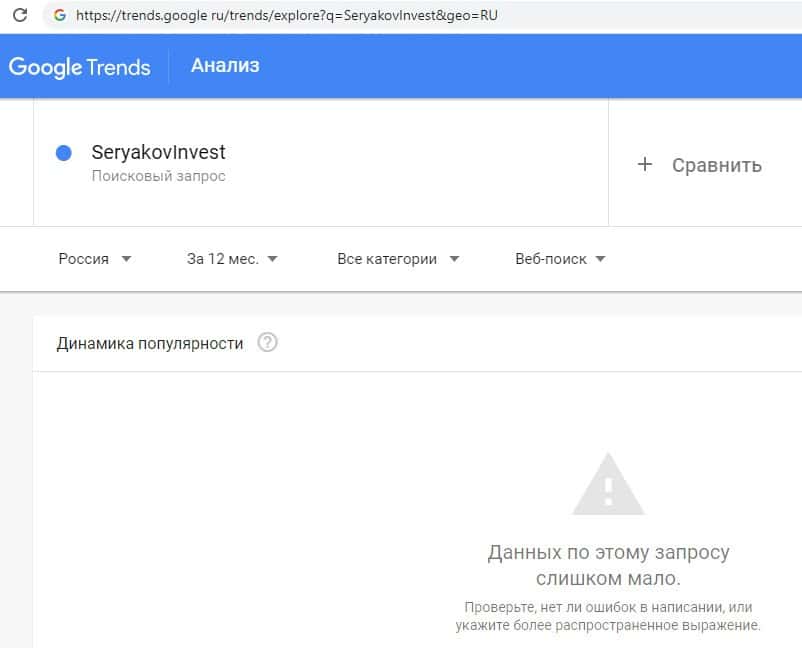Click the arrow next to Веб-поиск
Image resolution: width=802 pixels, height=648 pixels.
(x=600, y=259)
